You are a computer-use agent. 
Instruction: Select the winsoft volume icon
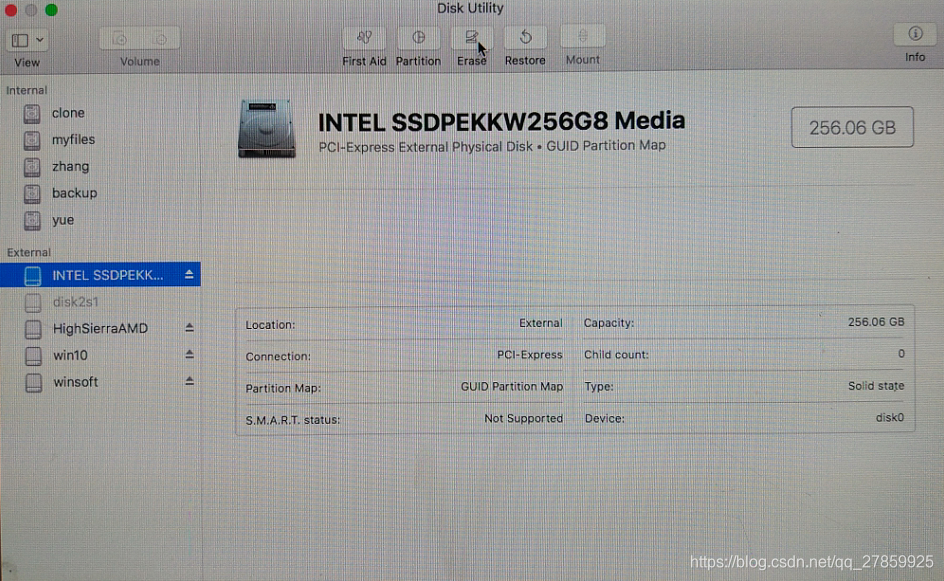coord(33,382)
